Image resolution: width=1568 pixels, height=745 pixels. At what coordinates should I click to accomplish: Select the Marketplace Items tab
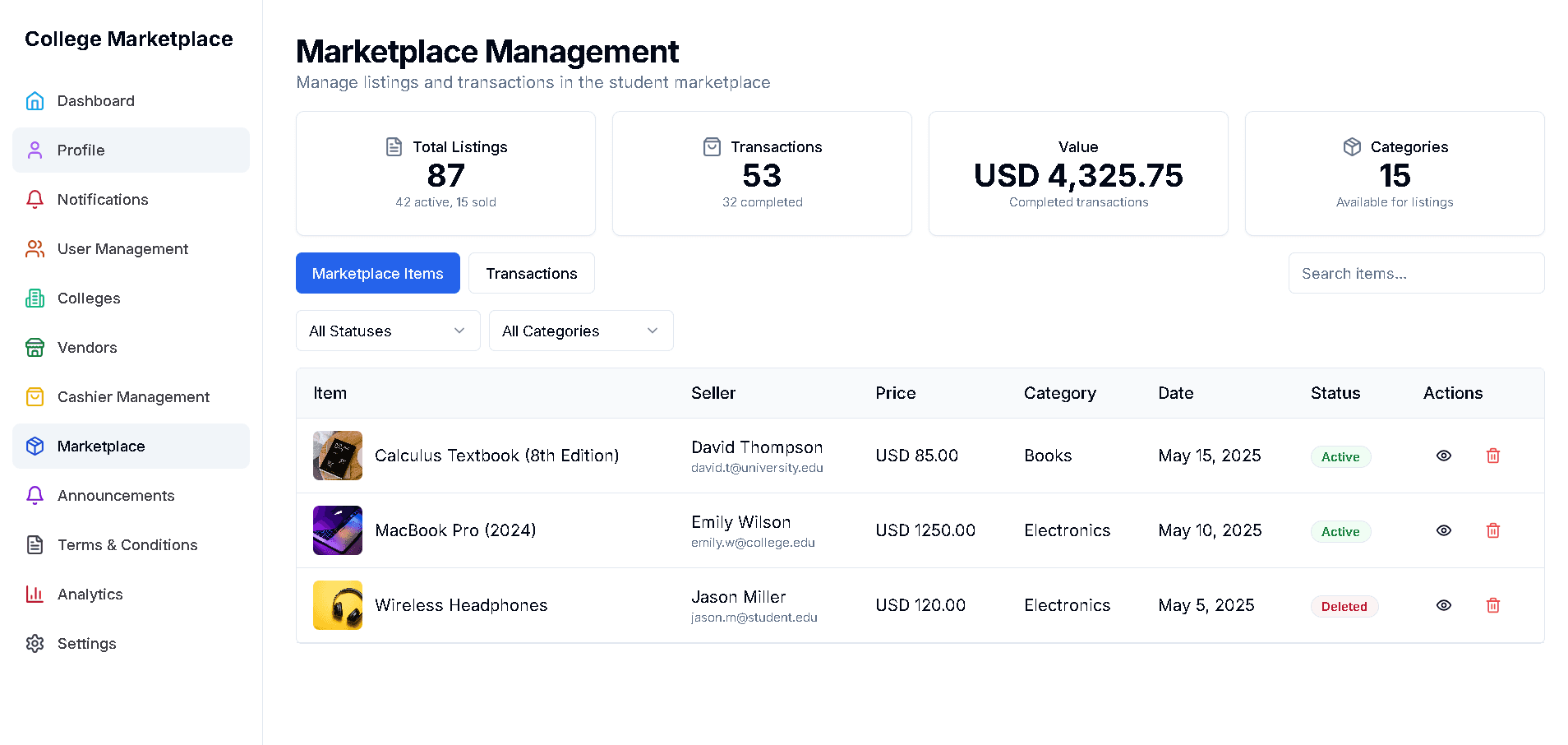(x=377, y=273)
